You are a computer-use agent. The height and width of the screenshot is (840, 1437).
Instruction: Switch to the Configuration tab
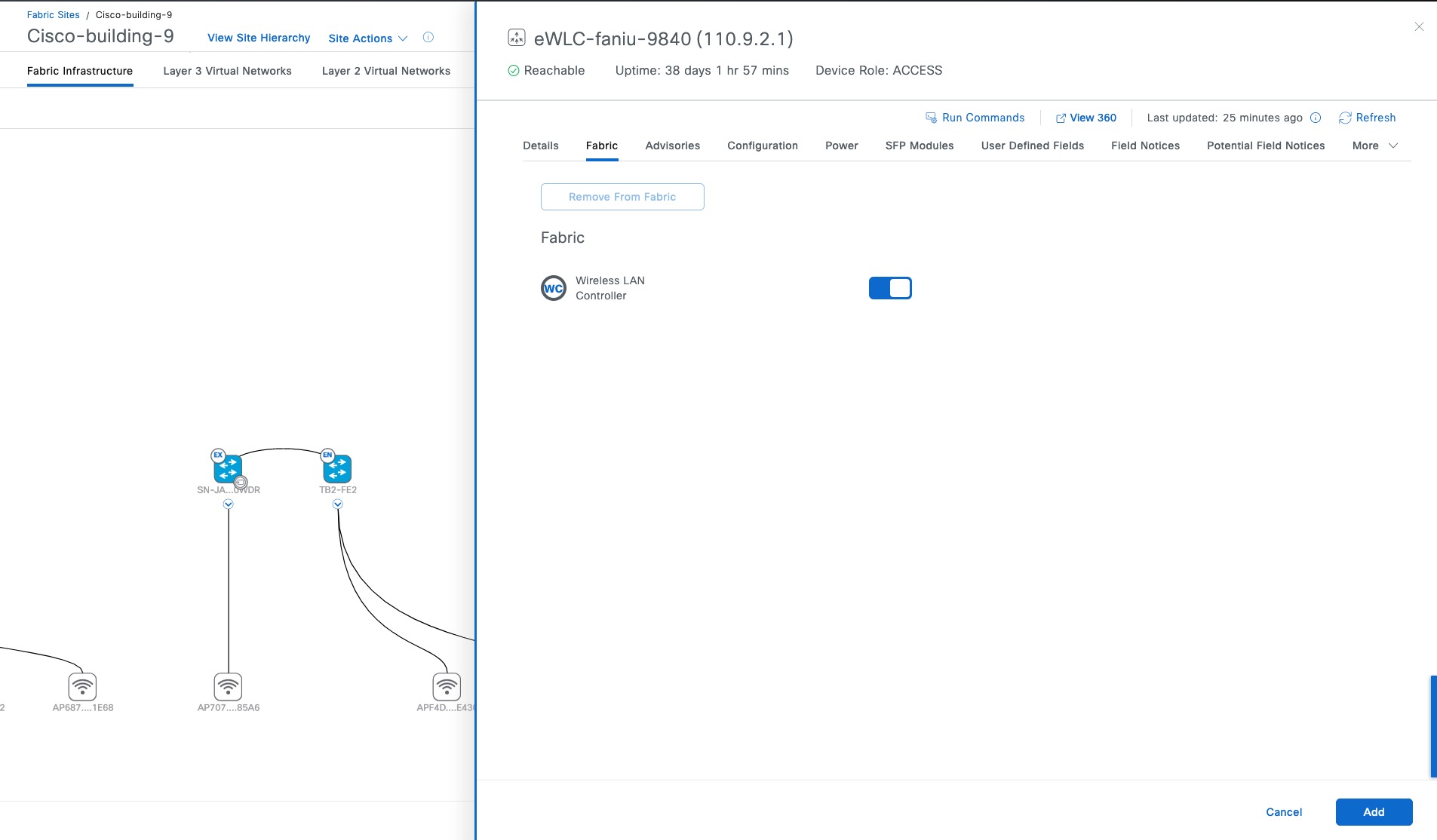[x=763, y=146]
